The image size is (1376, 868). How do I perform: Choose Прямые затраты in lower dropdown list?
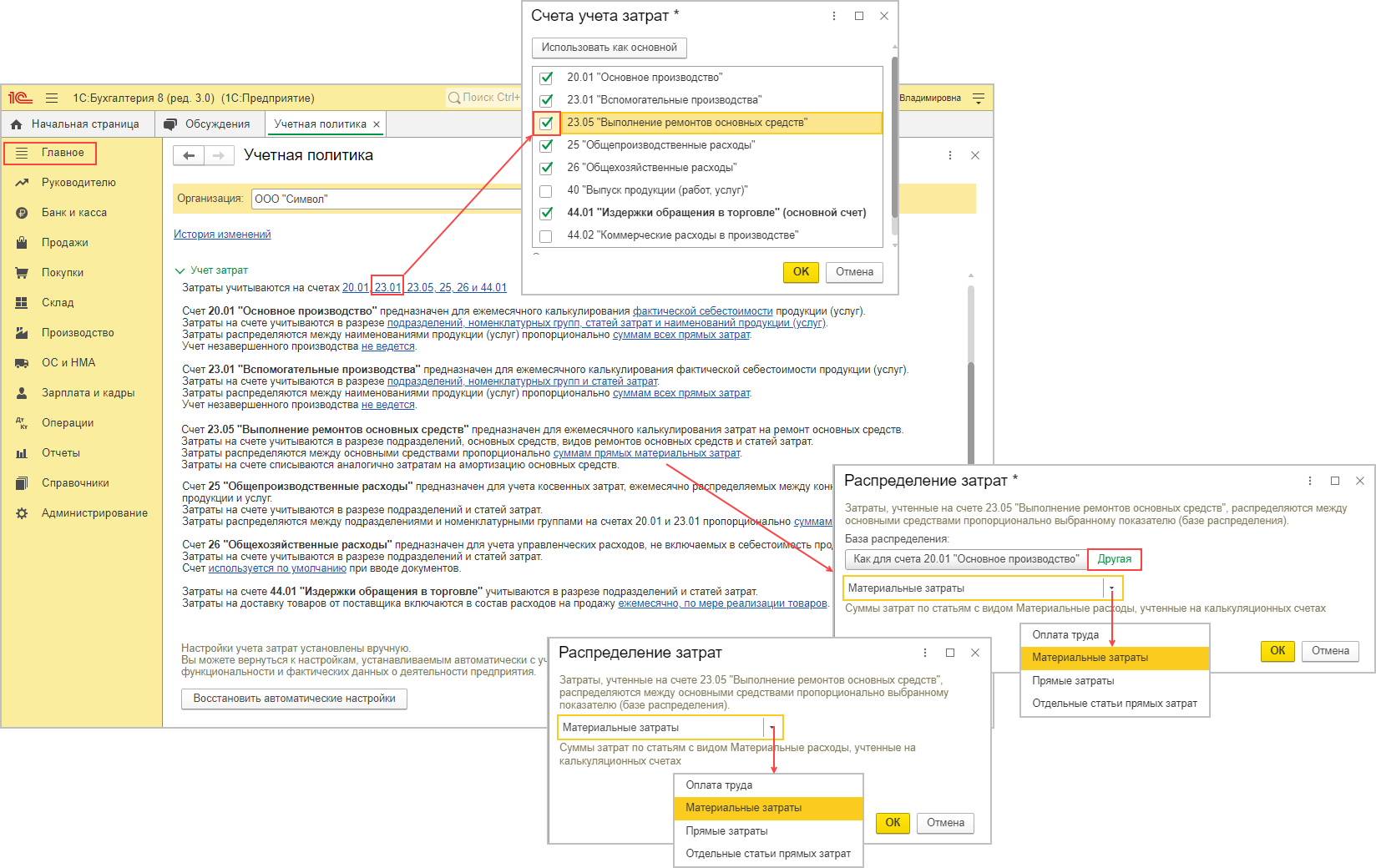pos(768,831)
